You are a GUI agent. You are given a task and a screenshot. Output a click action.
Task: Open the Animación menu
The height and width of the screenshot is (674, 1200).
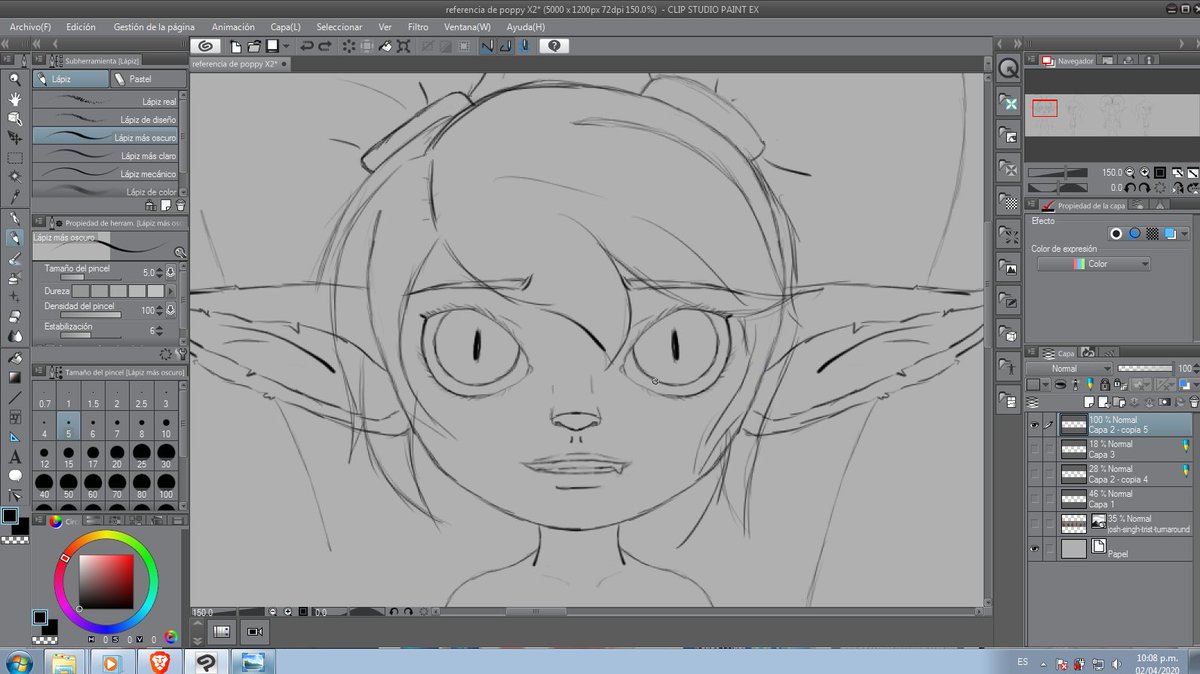[x=233, y=27]
